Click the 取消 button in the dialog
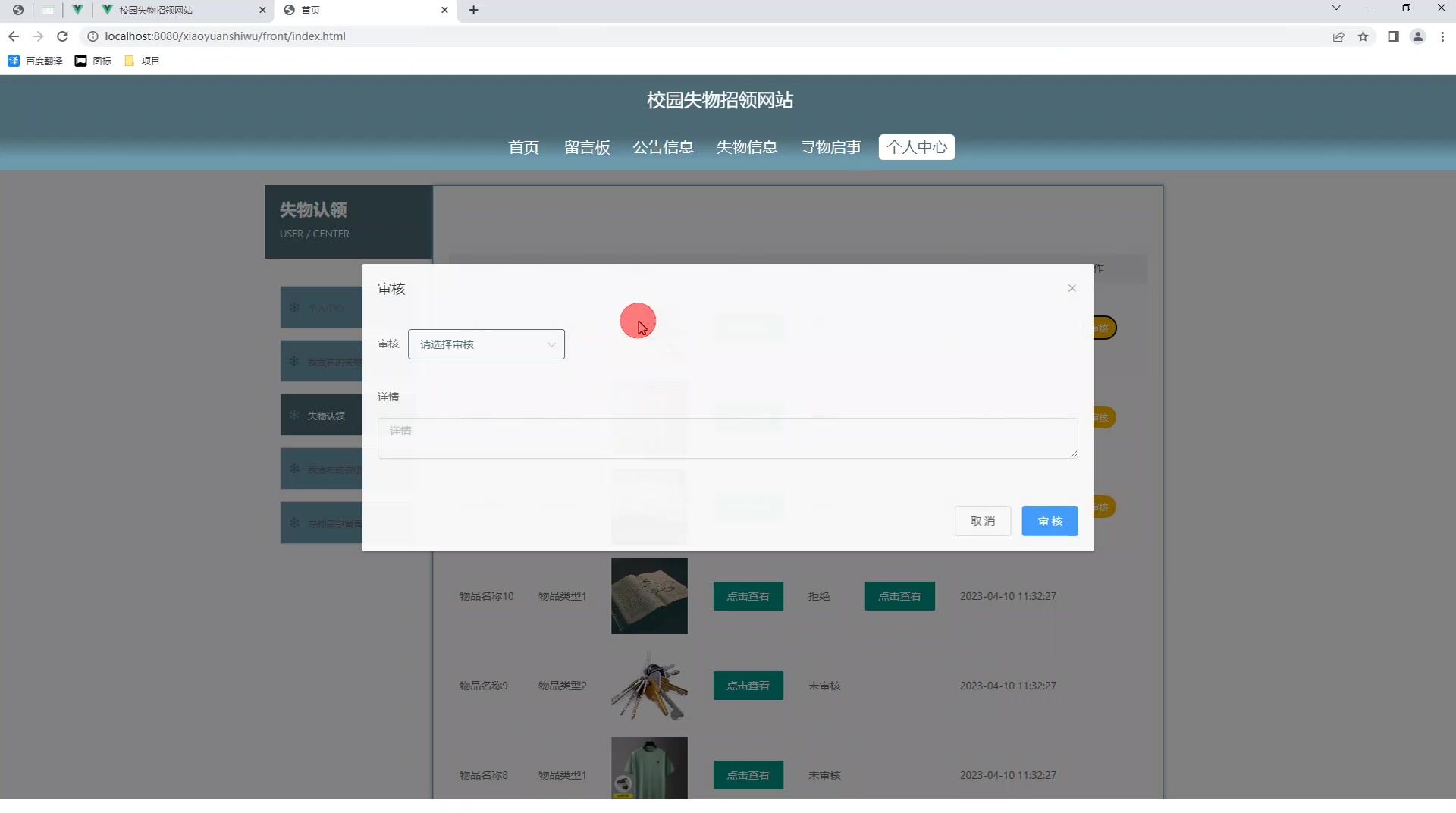Image resolution: width=1456 pixels, height=813 pixels. click(982, 521)
